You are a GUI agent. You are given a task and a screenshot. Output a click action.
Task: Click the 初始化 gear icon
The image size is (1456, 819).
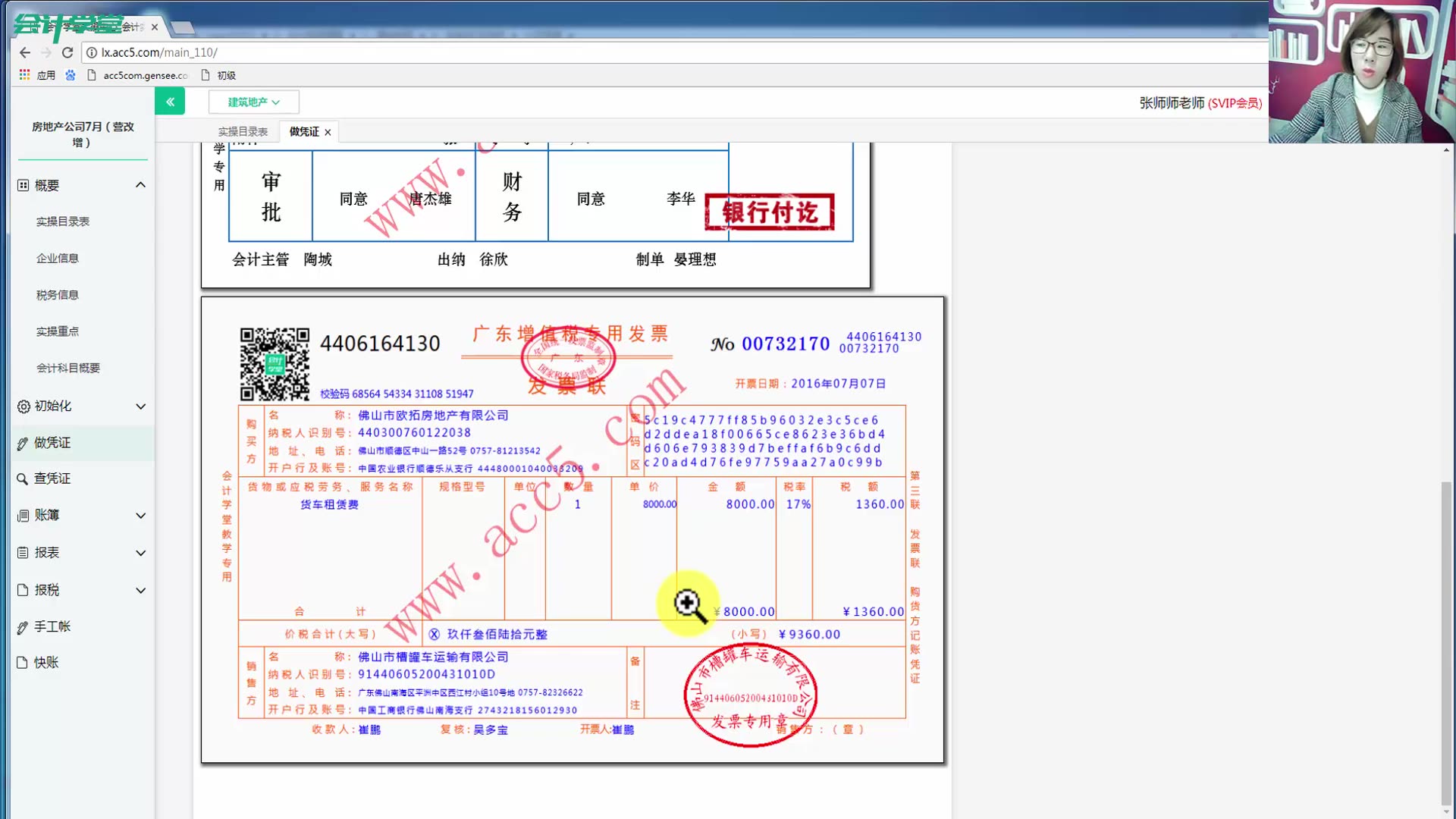click(23, 406)
